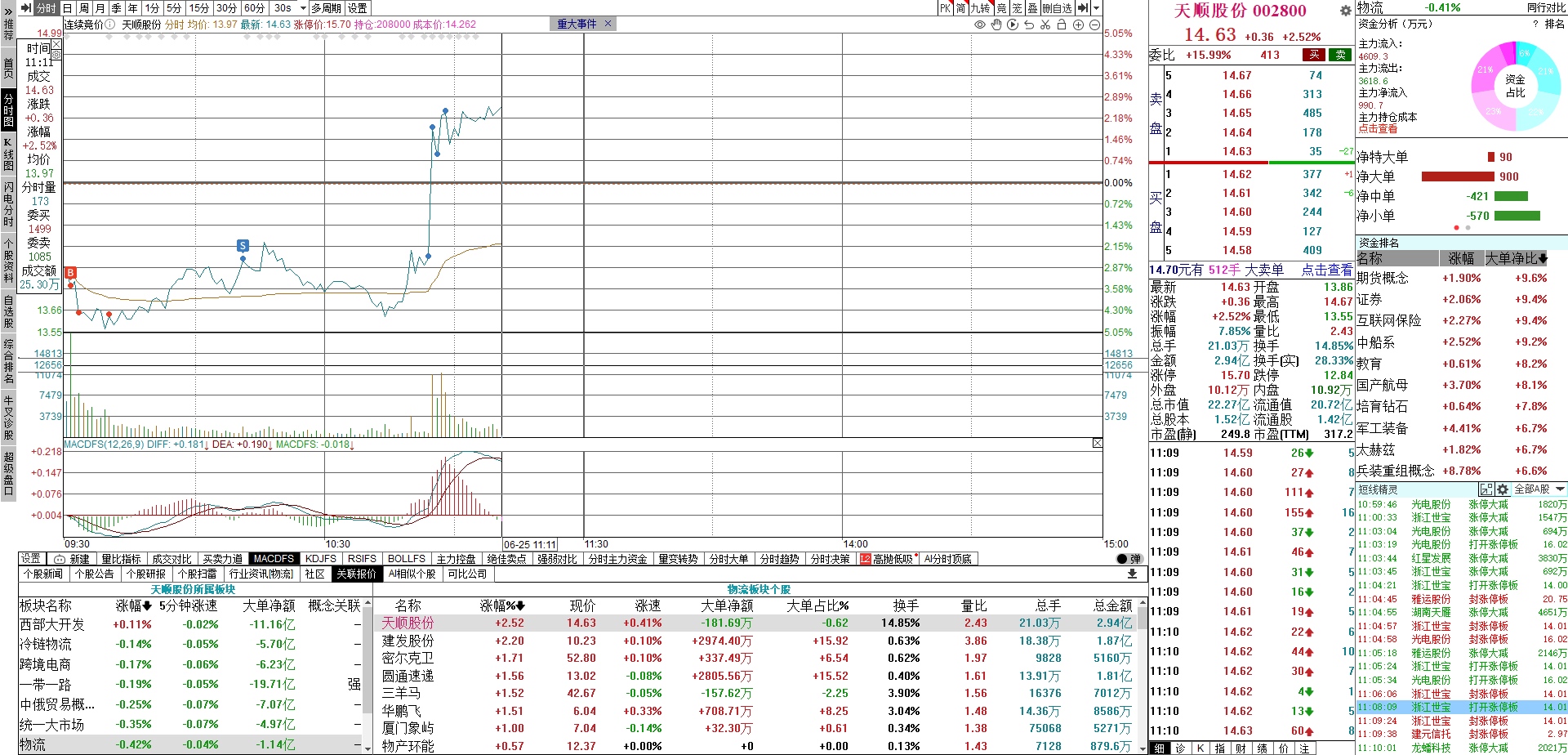Viewport: 1568px width, 755px height.
Task: Toggle the 弹 popup switch
Action: pyautogui.click(x=1129, y=559)
